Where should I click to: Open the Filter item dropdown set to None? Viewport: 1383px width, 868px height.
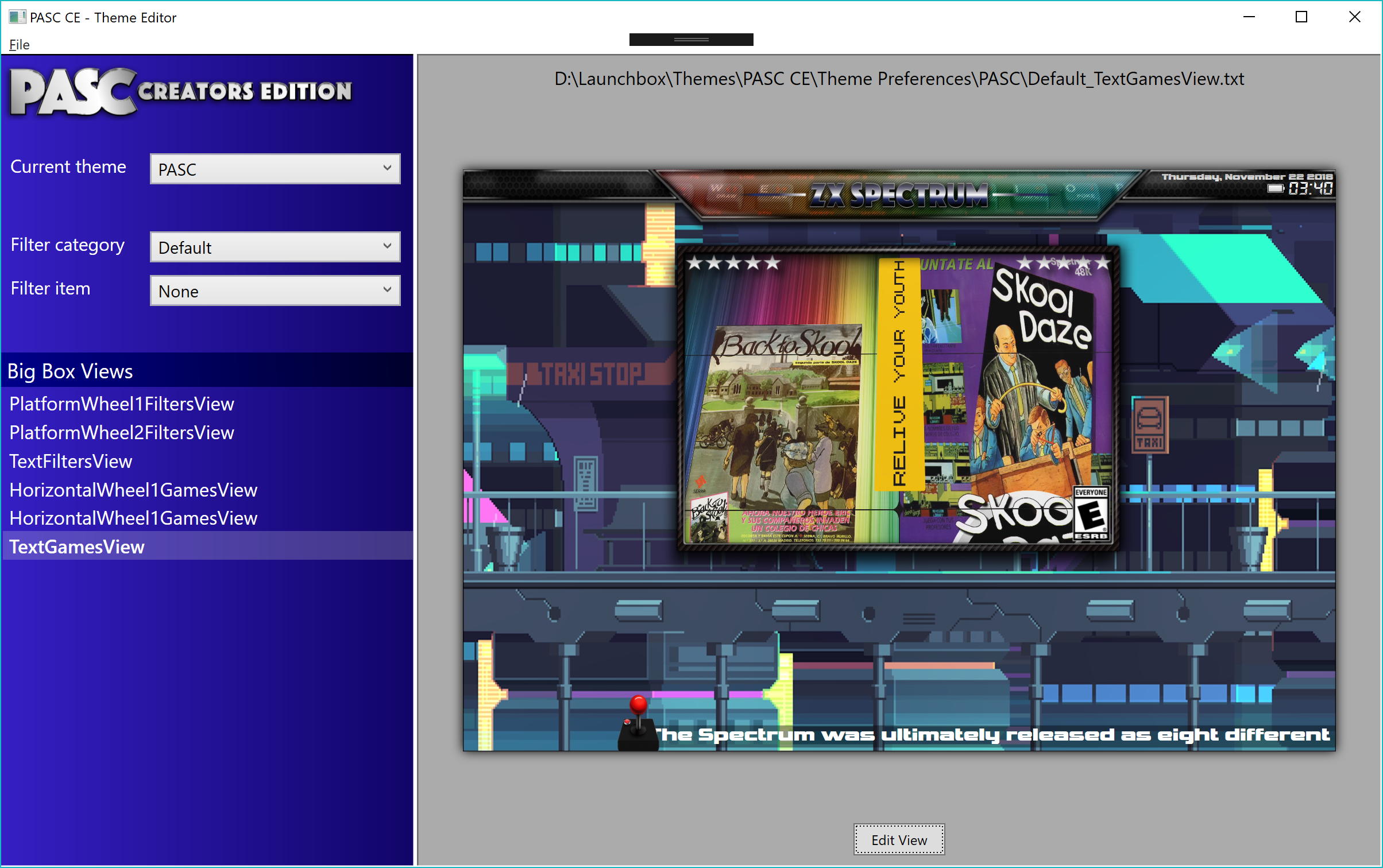pyautogui.click(x=275, y=290)
